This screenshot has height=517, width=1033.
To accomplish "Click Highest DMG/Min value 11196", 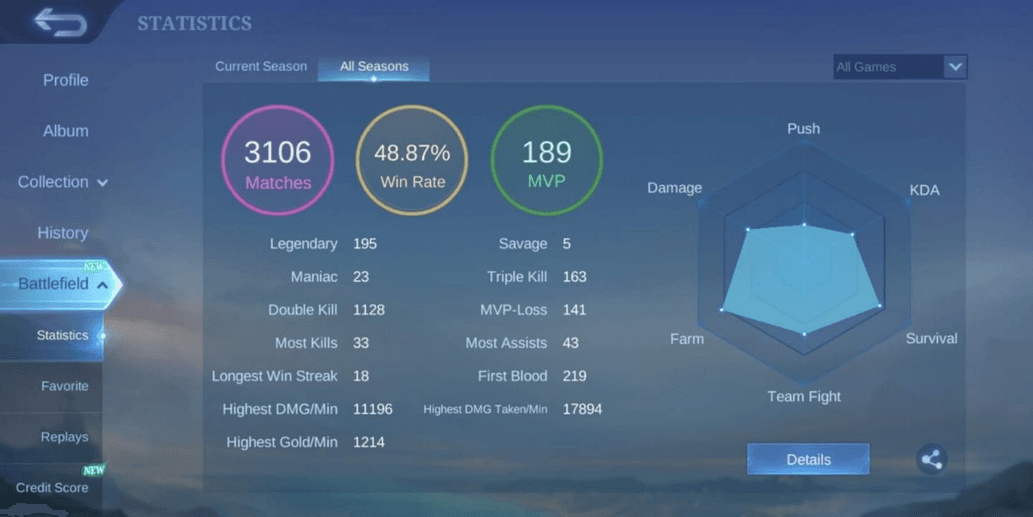I will coord(373,409).
